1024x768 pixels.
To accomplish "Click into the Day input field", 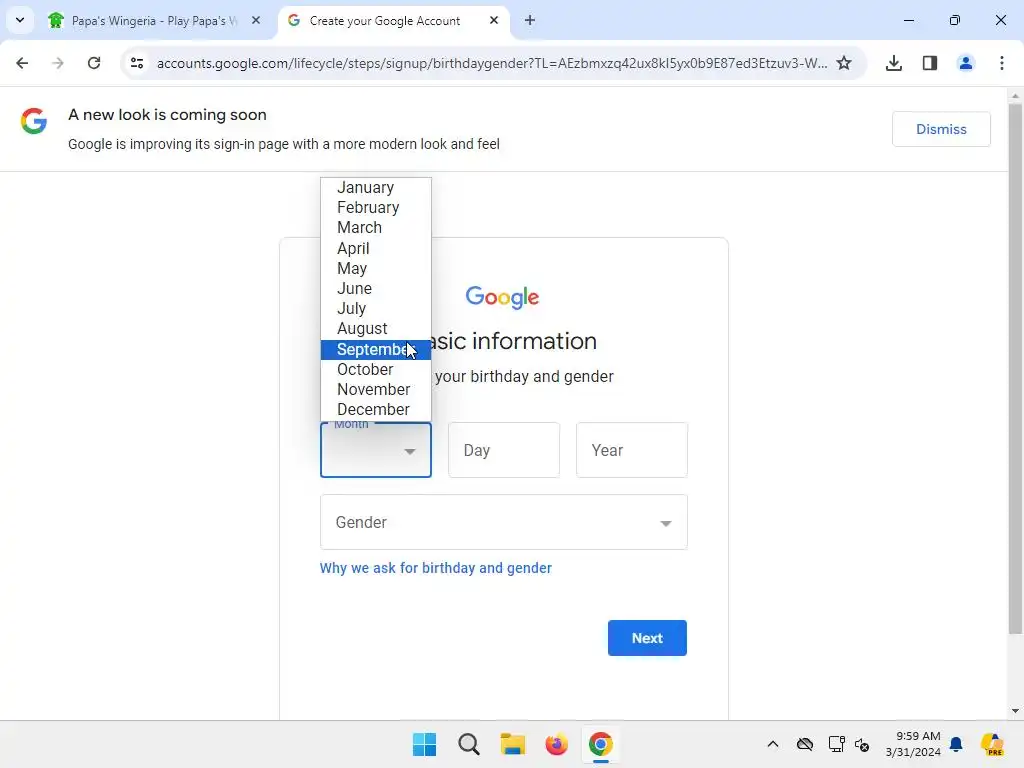I will (x=504, y=450).
